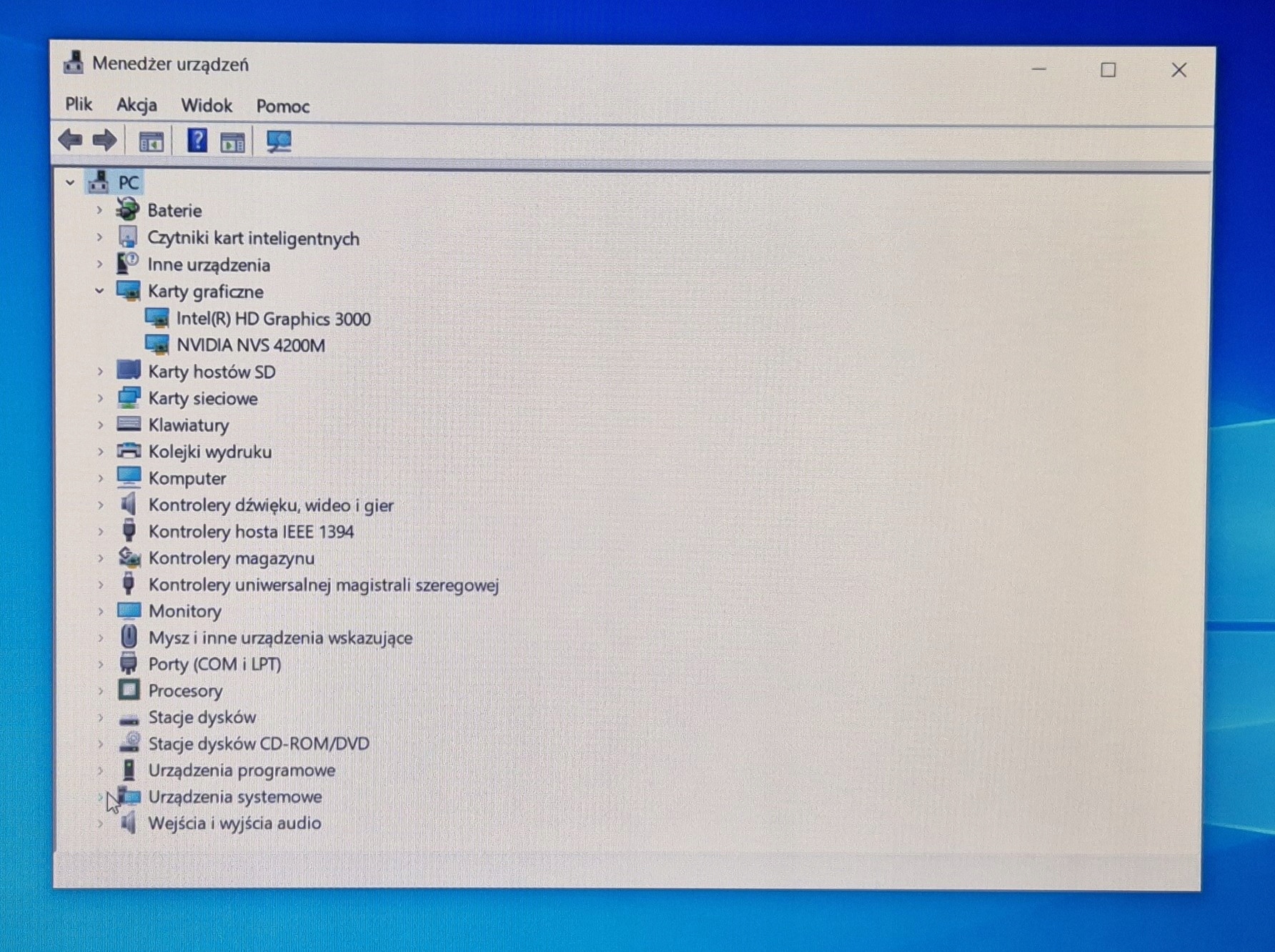Select the NVIDIA NVS 4200M adapter icon
This screenshot has height=952, width=1275.
click(x=157, y=344)
